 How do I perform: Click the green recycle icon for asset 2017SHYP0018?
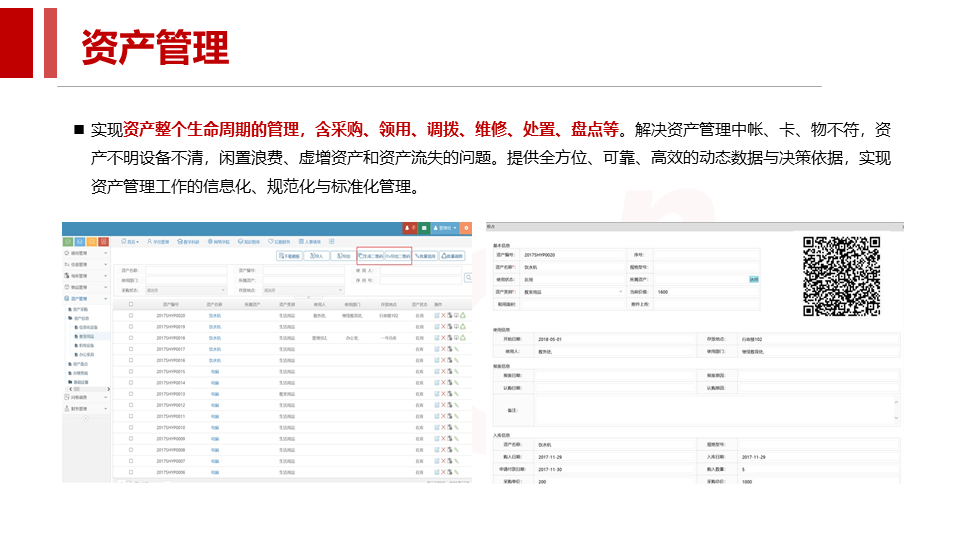pyautogui.click(x=463, y=338)
